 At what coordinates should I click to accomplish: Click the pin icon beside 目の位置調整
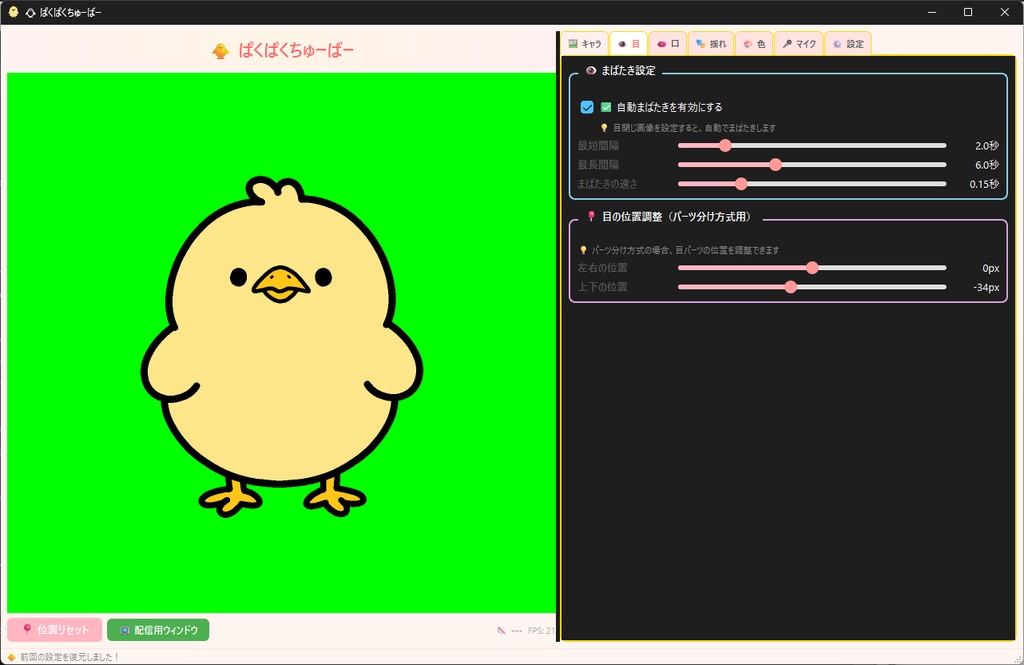tap(592, 216)
